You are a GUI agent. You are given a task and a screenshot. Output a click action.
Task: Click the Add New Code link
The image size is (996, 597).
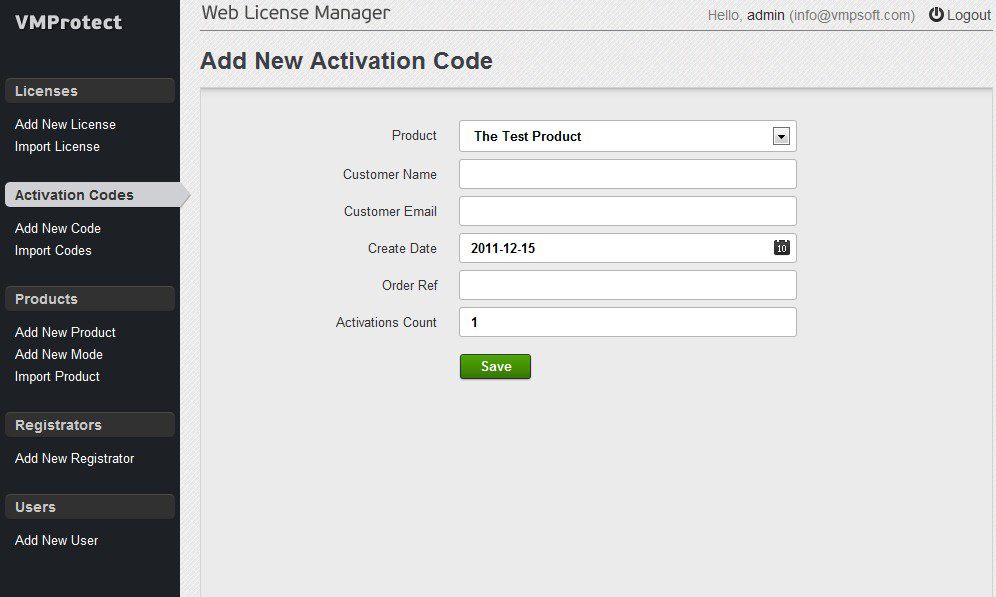pyautogui.click(x=58, y=229)
